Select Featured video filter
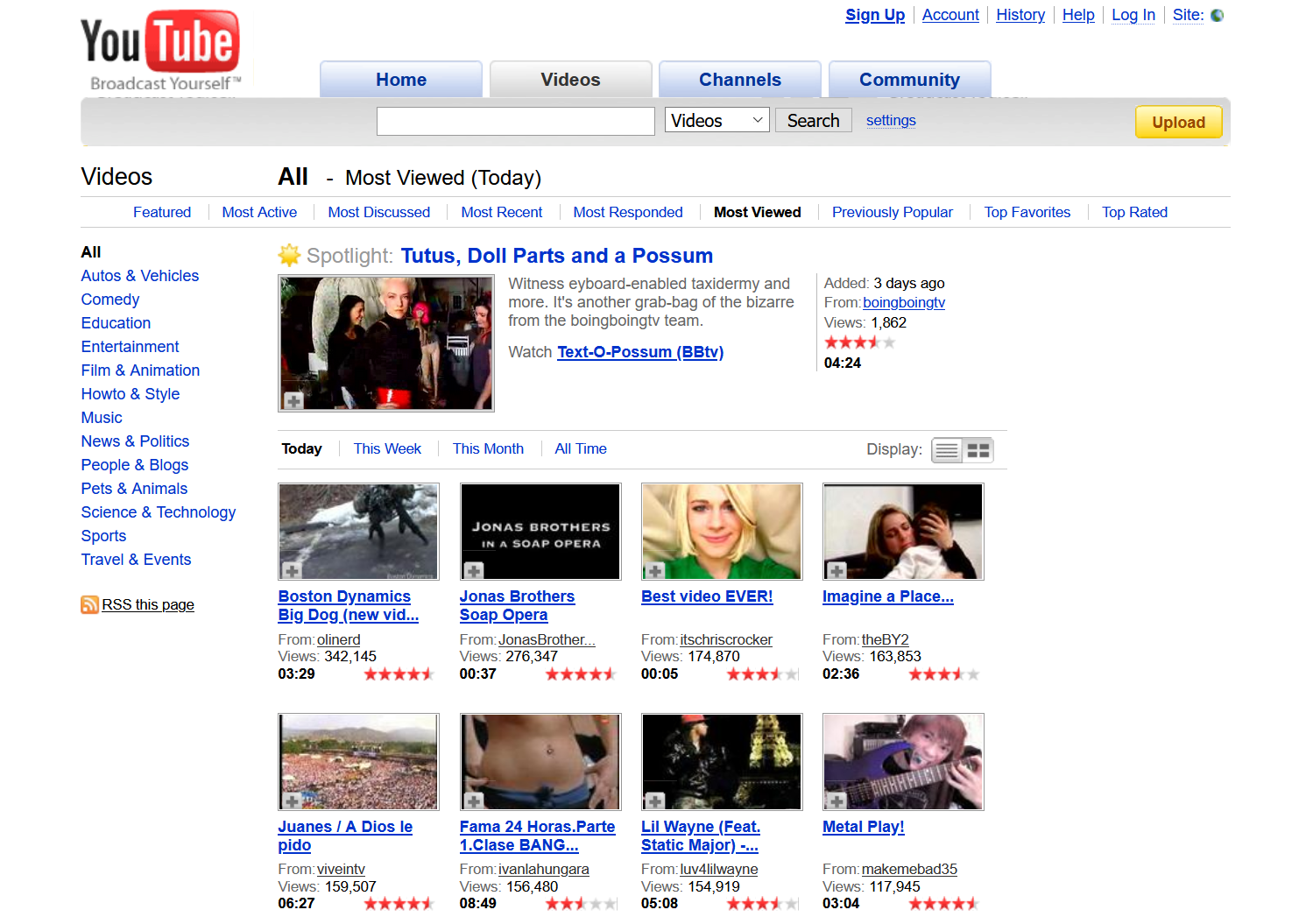 click(x=162, y=212)
